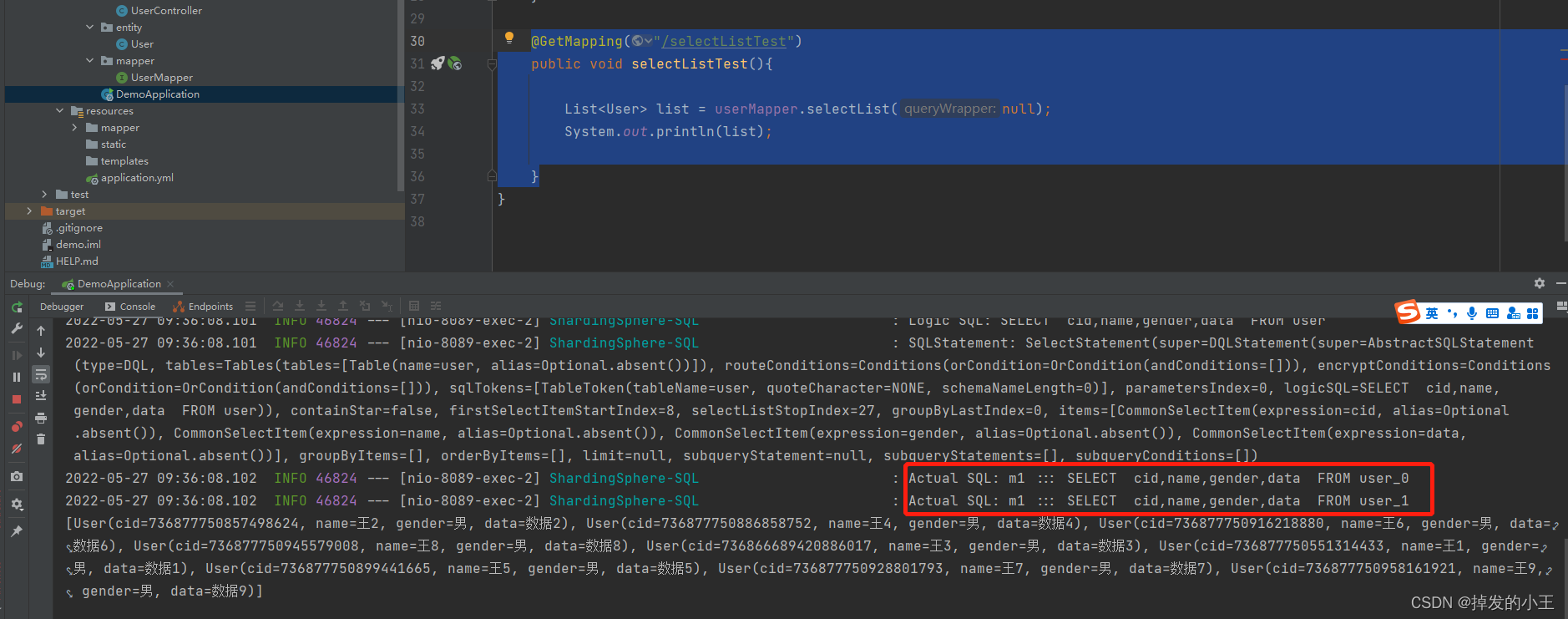Switch to the Debugger tab
Screen dimensions: 1568x619
[x=62, y=307]
